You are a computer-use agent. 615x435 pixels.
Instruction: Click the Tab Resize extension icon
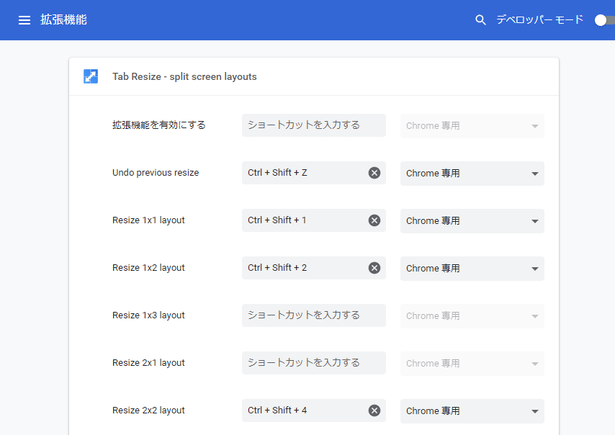pos(91,76)
